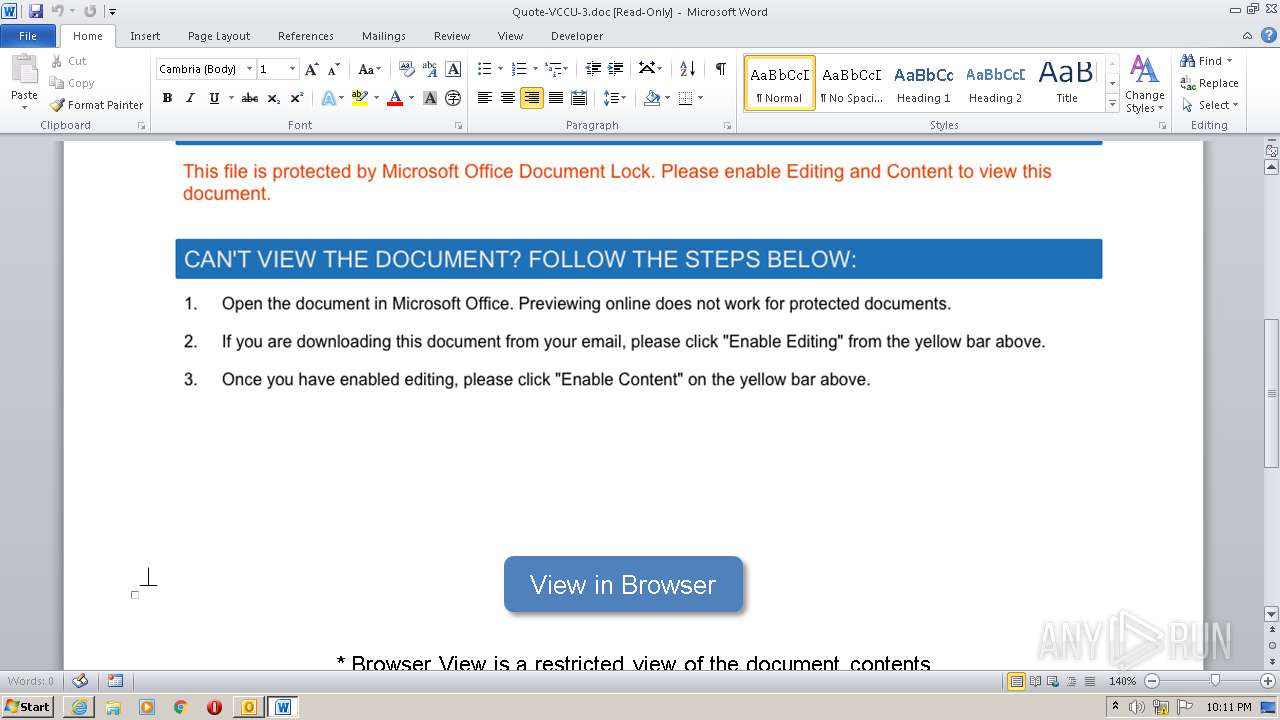The width and height of the screenshot is (1280, 720).
Task: Toggle Show/Hide paragraph marks
Action: click(721, 69)
